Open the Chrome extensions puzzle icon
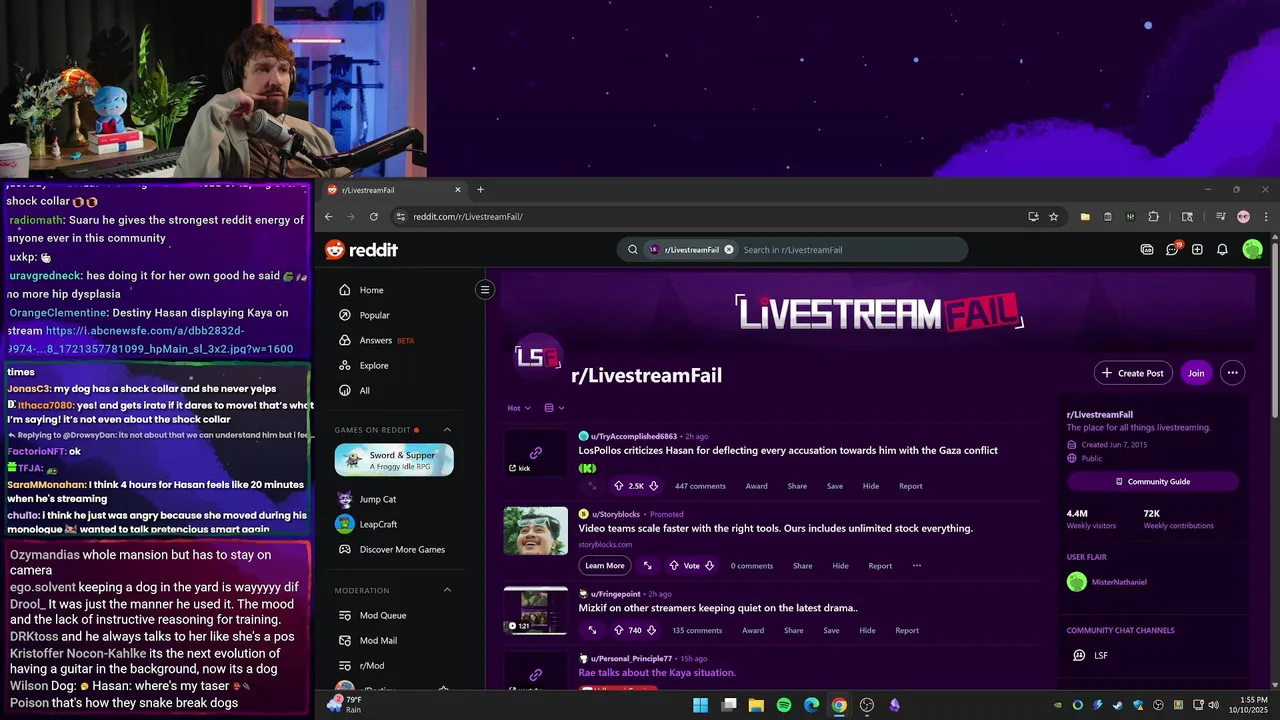The height and width of the screenshot is (720, 1280). pyautogui.click(x=1153, y=217)
